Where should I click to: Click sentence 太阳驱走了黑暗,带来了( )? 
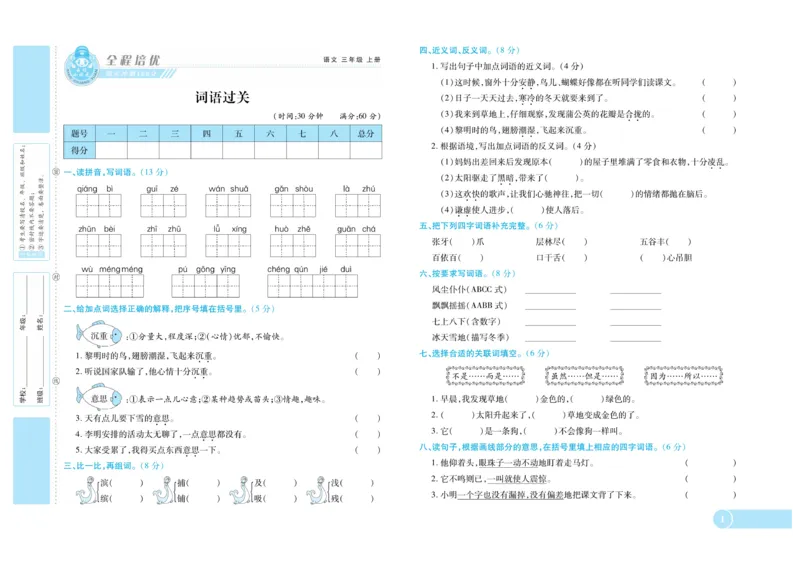point(512,178)
